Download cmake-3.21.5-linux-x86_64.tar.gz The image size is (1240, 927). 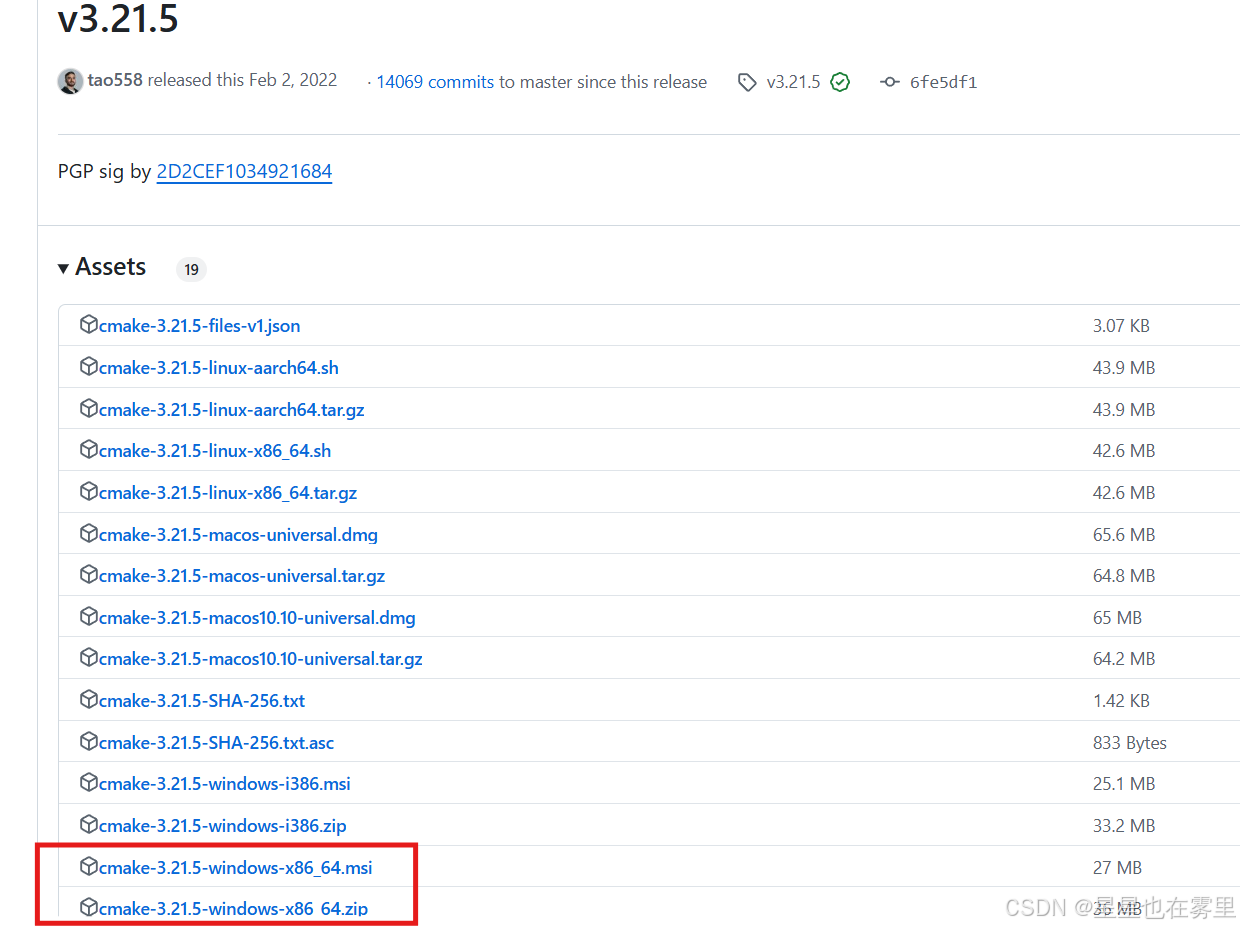pyautogui.click(x=227, y=492)
